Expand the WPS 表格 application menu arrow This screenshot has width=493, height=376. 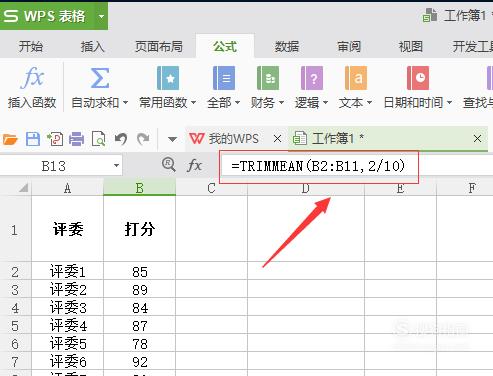pyautogui.click(x=101, y=16)
